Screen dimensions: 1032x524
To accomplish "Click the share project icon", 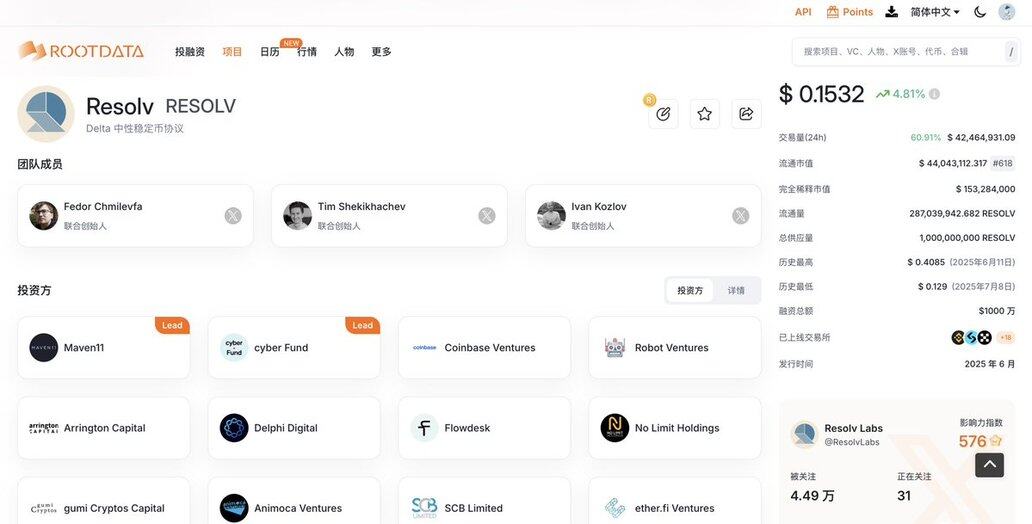I will pyautogui.click(x=746, y=114).
